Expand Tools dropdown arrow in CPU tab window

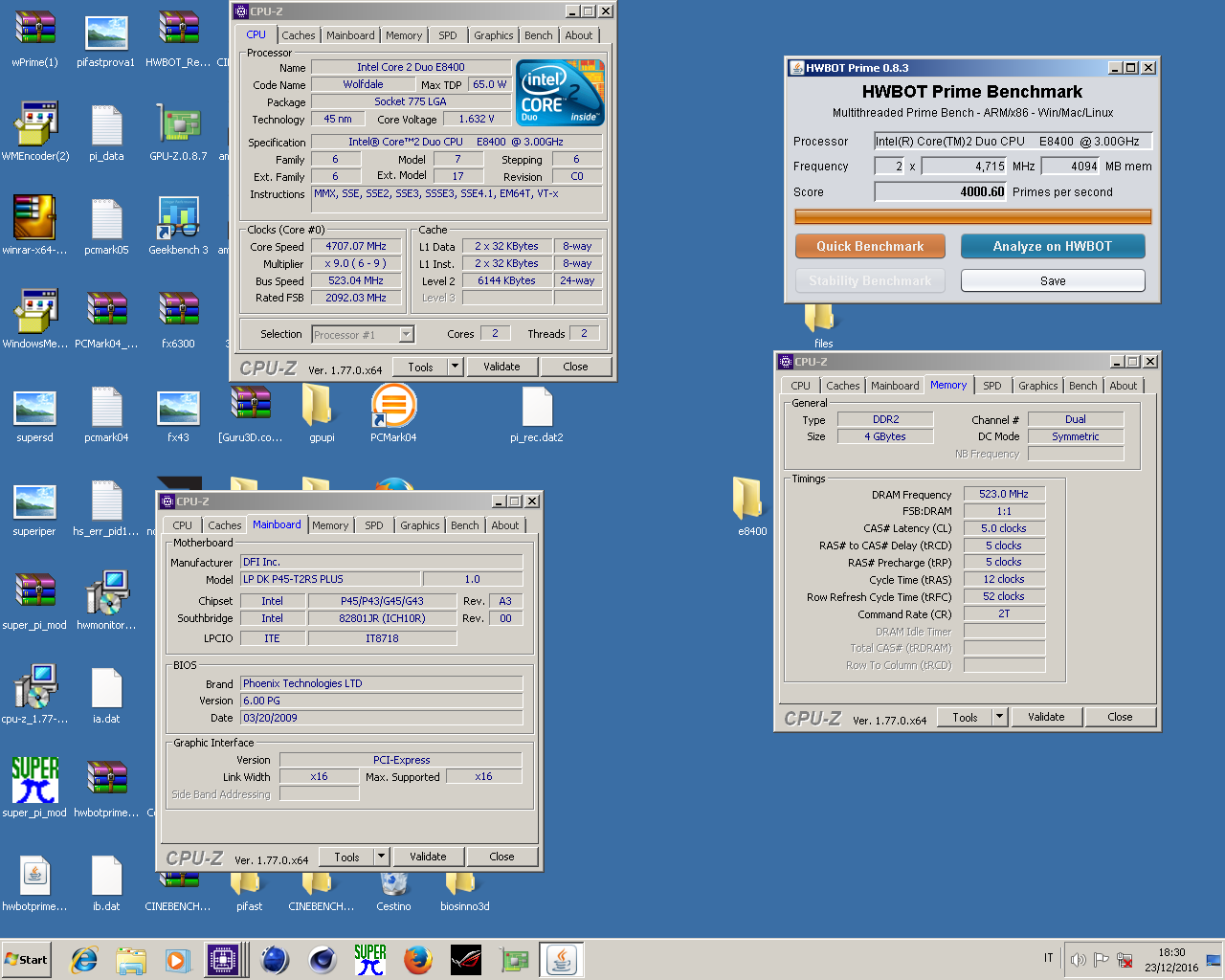456,367
